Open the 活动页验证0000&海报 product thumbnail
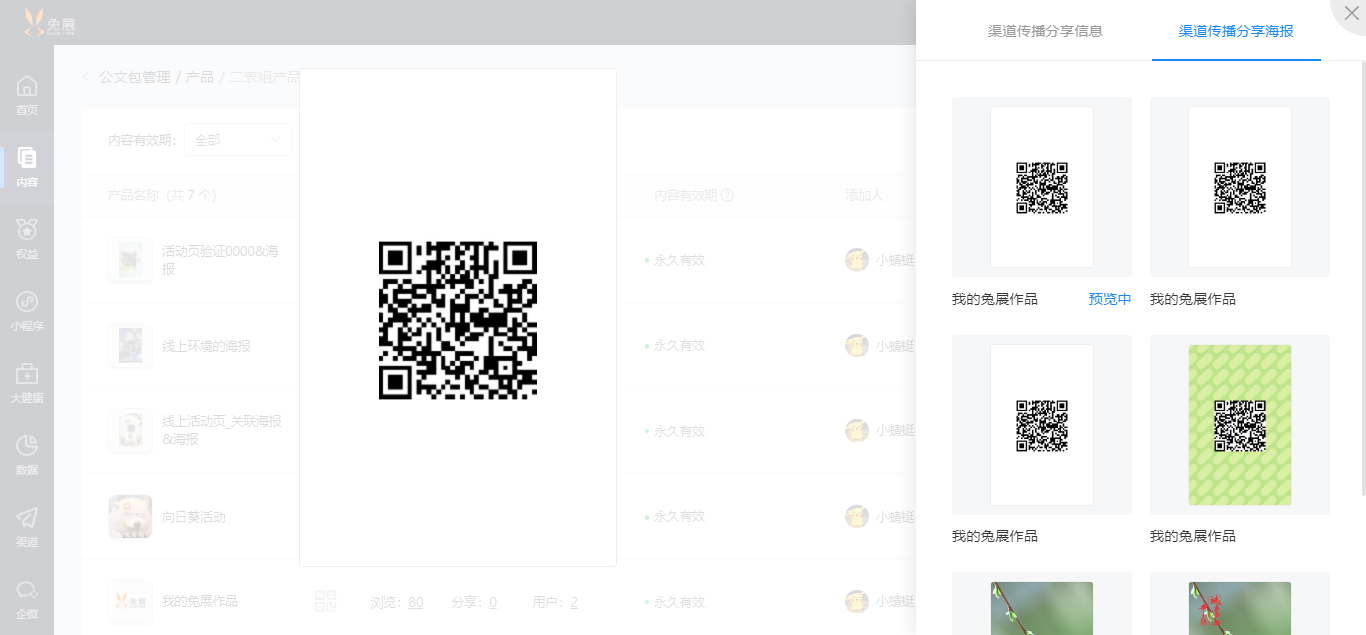1366x635 pixels. (x=130, y=260)
